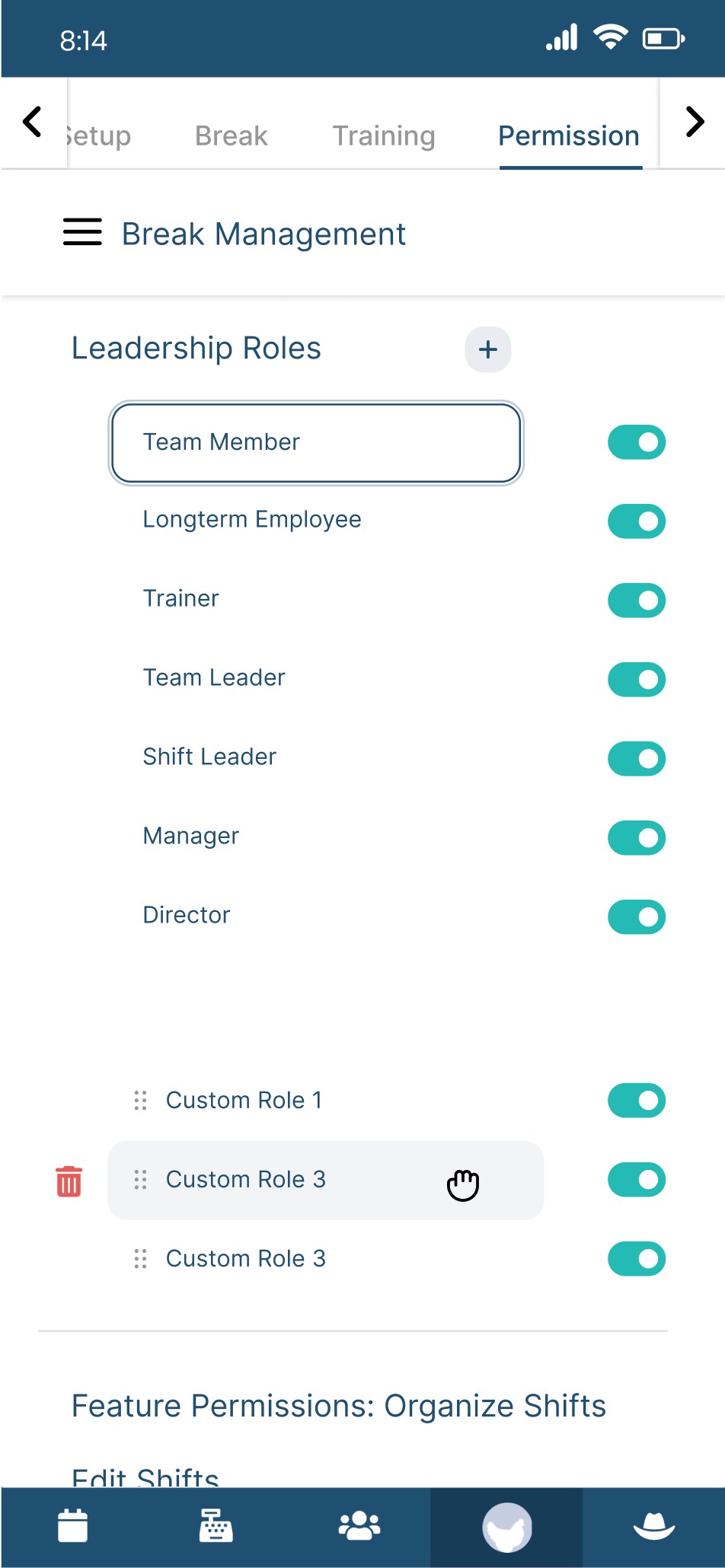The height and width of the screenshot is (1568, 725).
Task: Turn off the Director role toggle
Action: pos(637,917)
